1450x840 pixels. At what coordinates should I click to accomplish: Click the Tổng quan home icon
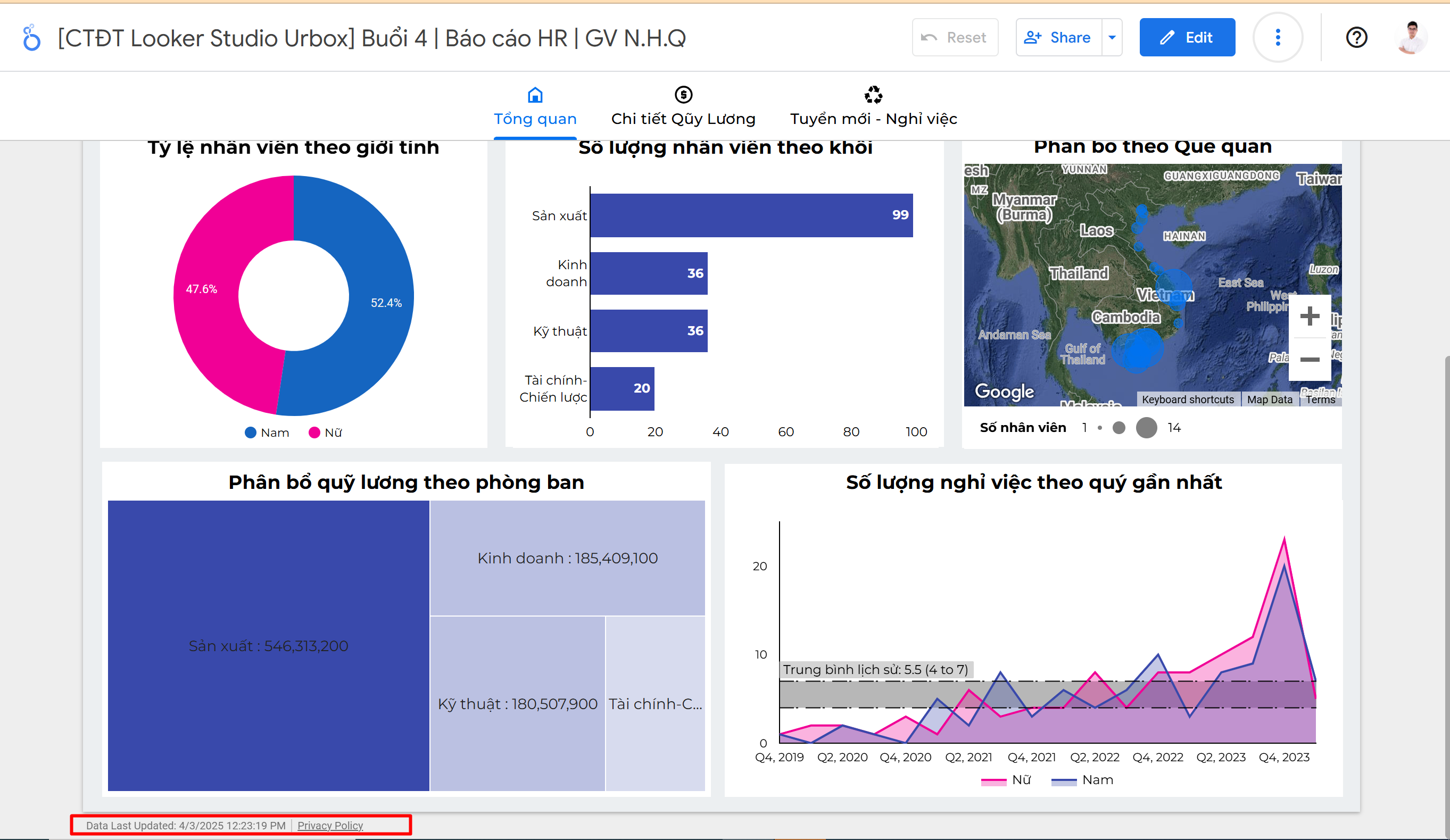click(x=535, y=94)
